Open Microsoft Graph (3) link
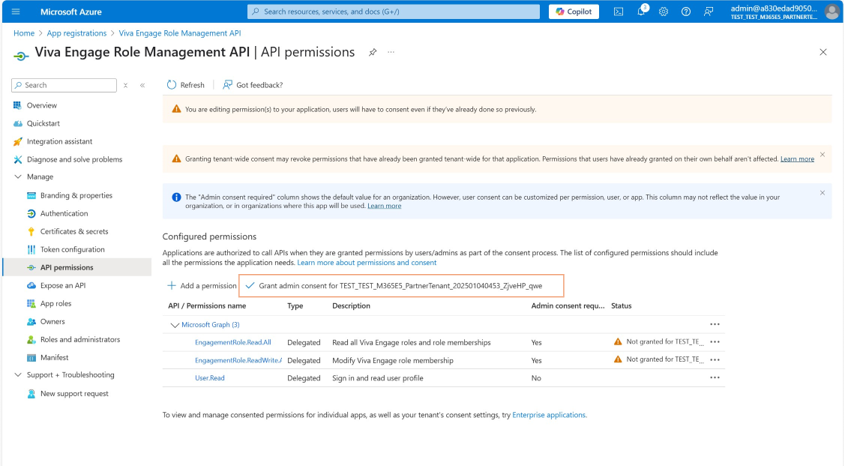The width and height of the screenshot is (844, 466). coord(210,324)
